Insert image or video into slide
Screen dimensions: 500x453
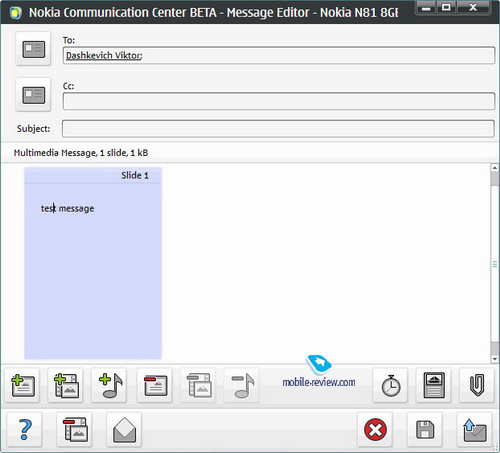pyautogui.click(x=66, y=385)
